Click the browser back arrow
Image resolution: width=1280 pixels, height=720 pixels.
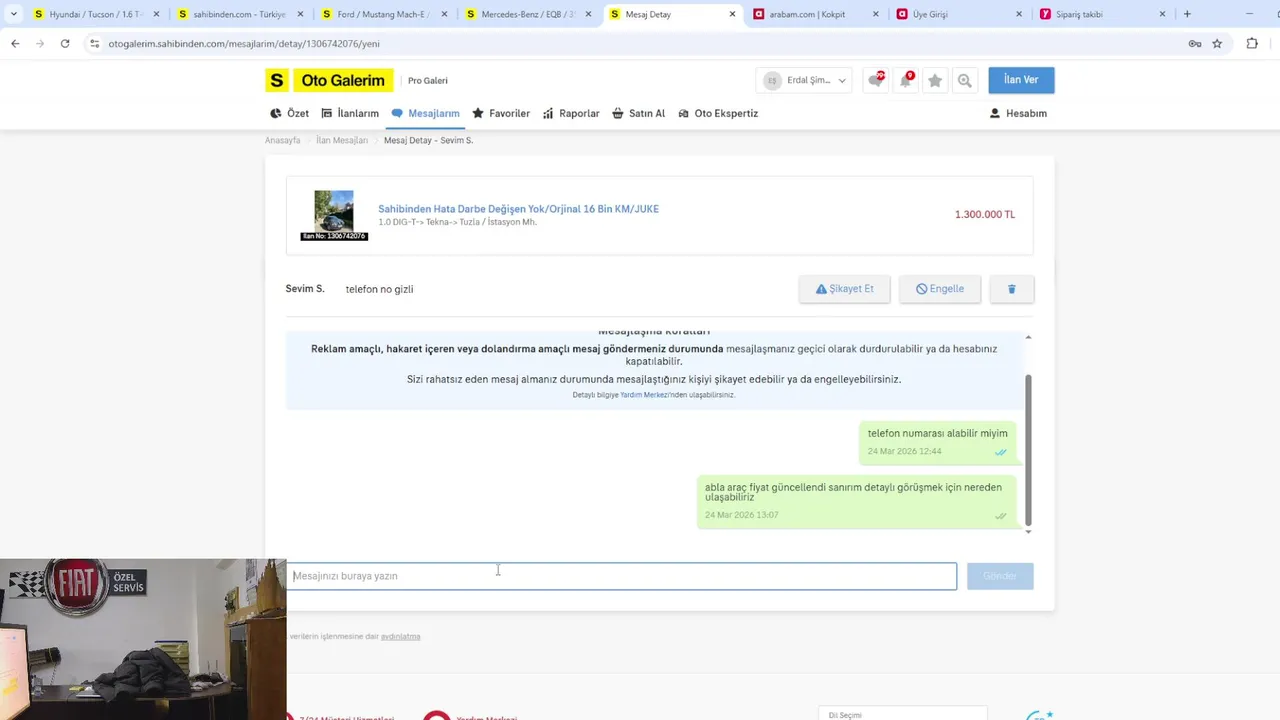15,44
